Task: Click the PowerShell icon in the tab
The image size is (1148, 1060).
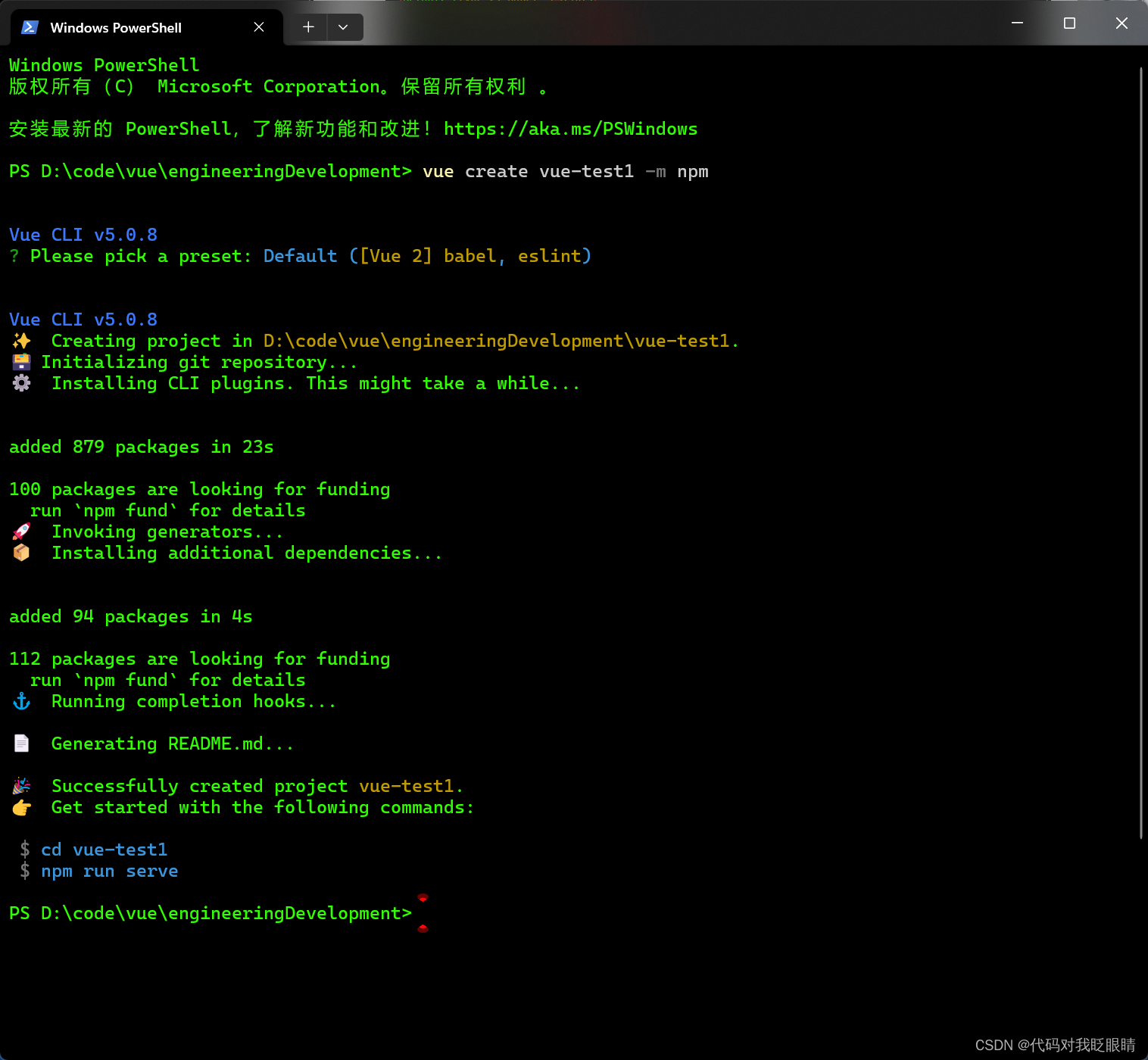Action: (x=30, y=27)
